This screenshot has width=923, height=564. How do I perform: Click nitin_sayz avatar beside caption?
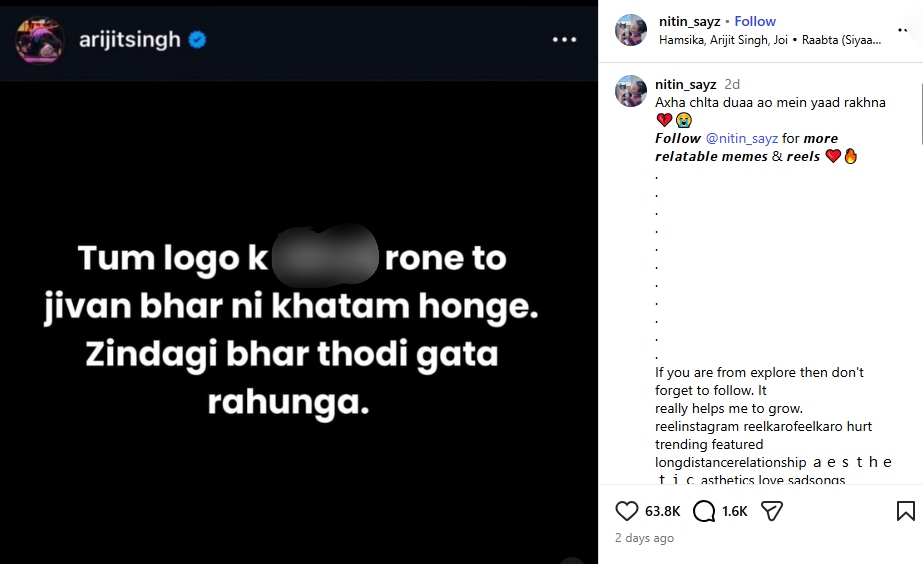pos(631,91)
